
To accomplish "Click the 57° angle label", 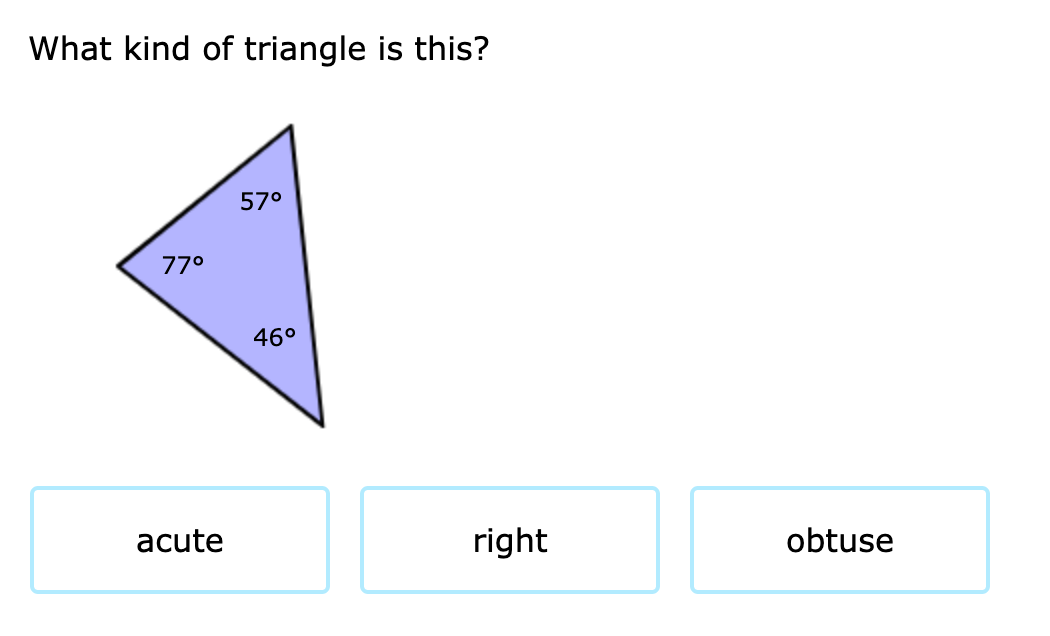I will click(261, 202).
